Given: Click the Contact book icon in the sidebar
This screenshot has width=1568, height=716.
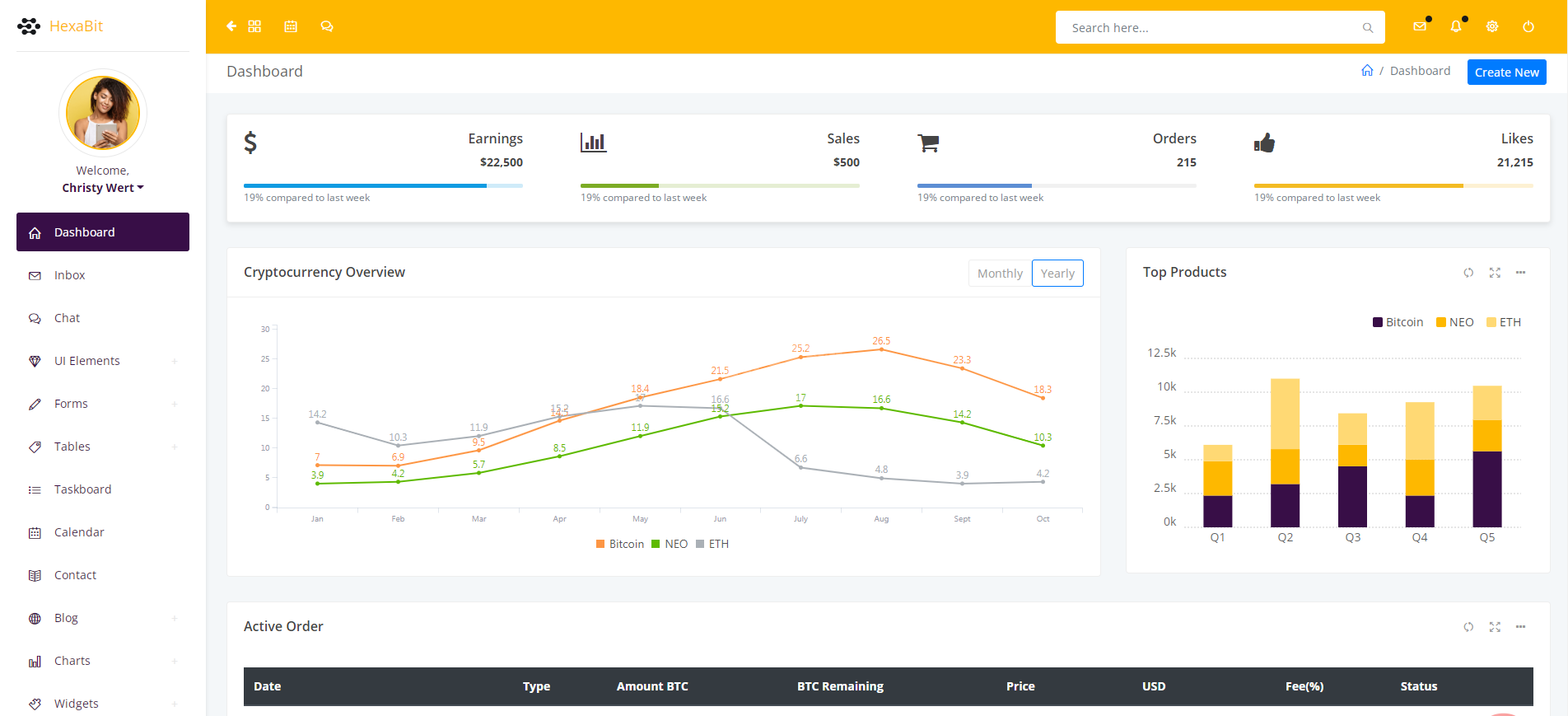Looking at the screenshot, I should [35, 576].
